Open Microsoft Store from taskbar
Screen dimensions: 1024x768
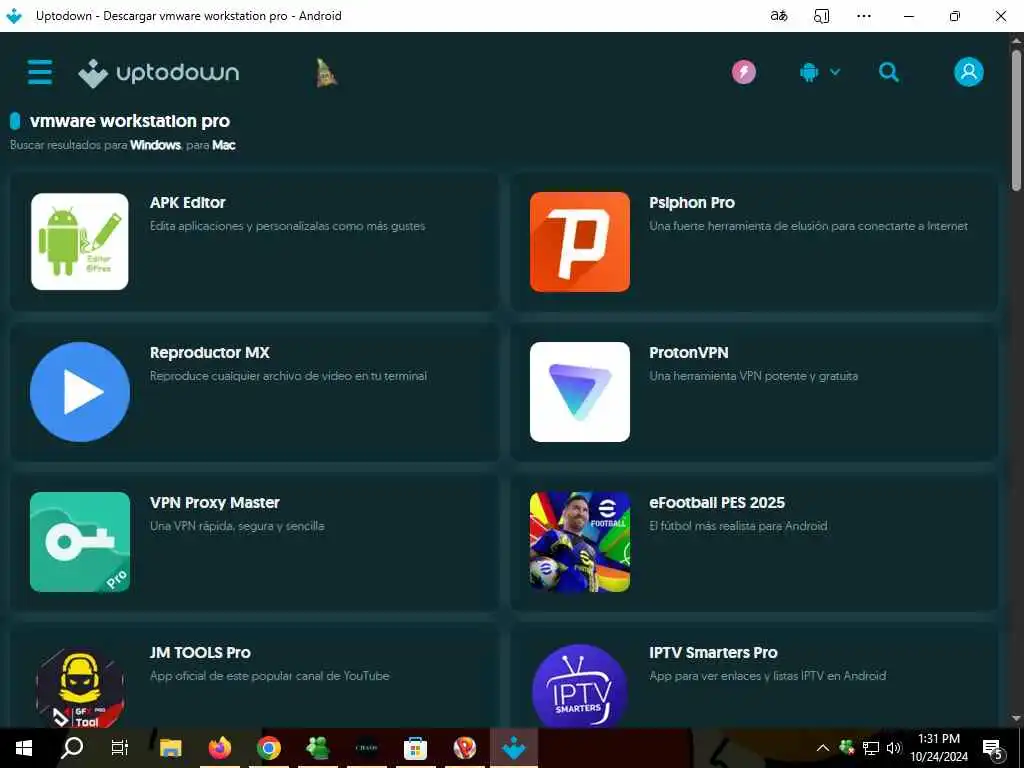415,748
